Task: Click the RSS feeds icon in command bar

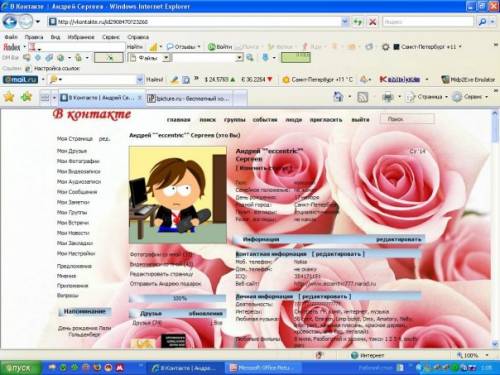Action: click(363, 97)
